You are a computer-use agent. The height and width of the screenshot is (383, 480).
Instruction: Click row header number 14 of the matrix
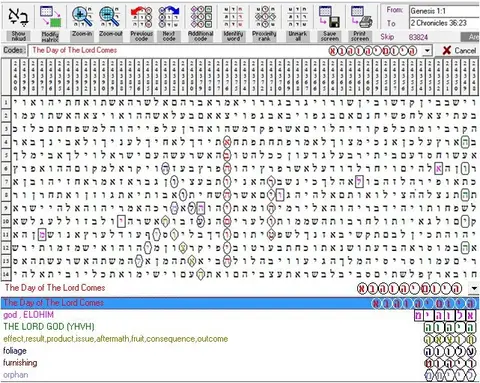(6, 275)
